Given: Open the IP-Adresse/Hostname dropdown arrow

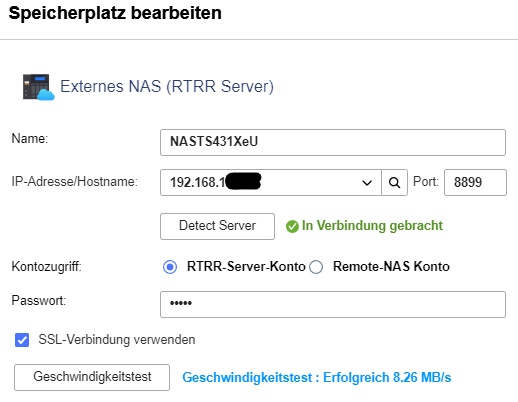Looking at the screenshot, I should pos(367,183).
